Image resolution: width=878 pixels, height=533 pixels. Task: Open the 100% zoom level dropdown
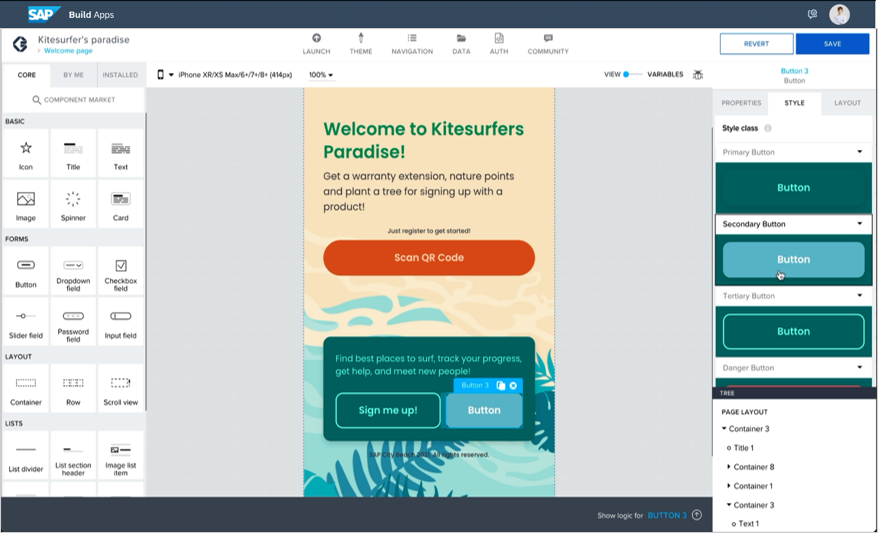tap(321, 75)
